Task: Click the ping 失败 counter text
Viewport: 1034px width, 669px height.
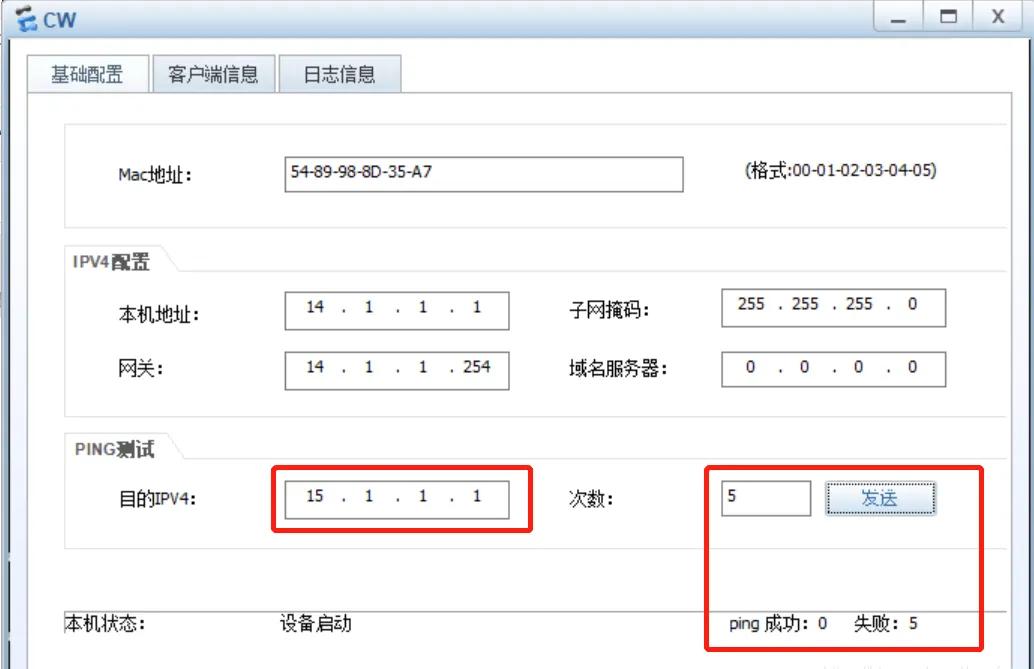Action: [x=886, y=623]
